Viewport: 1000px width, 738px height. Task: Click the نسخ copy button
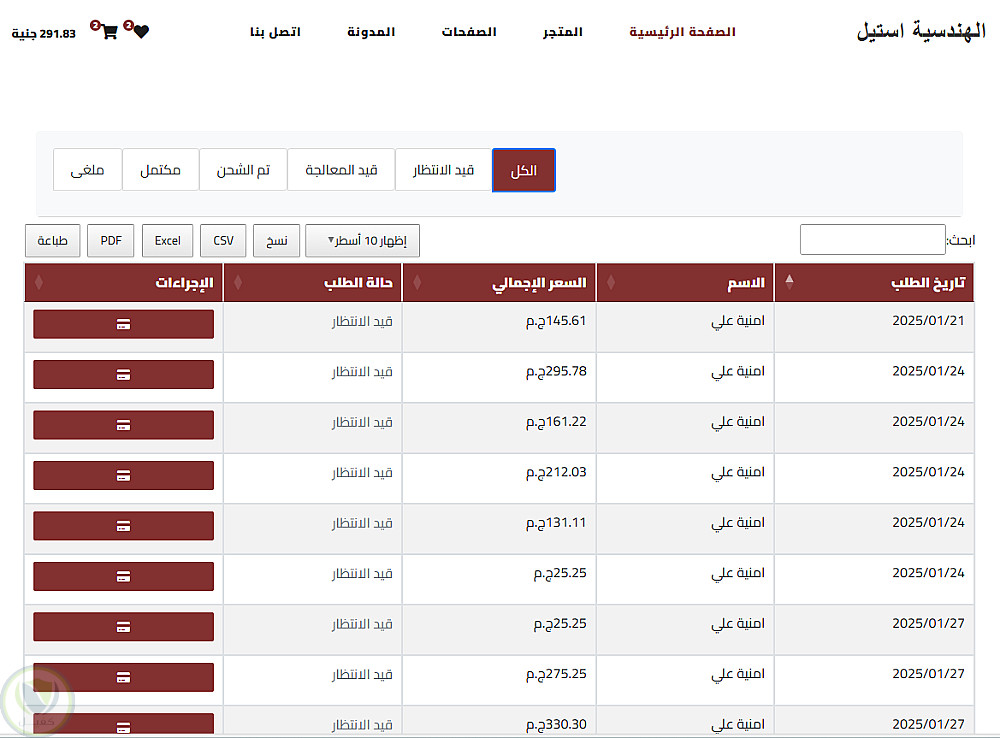pyautogui.click(x=276, y=240)
